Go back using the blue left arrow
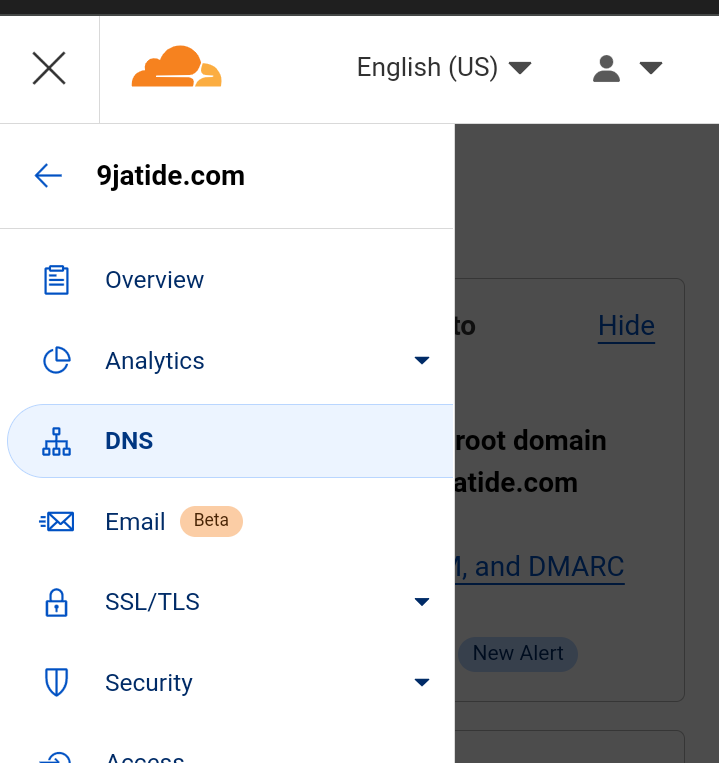The image size is (719, 763). coord(48,176)
